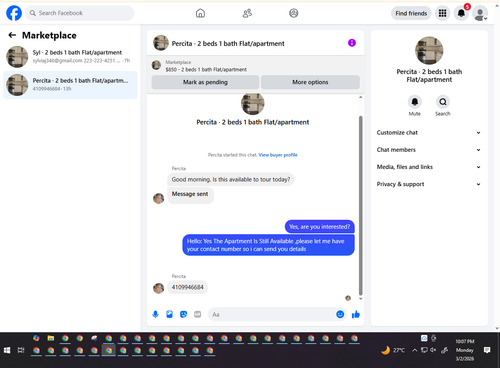This screenshot has height=368, width=500.
Task: Attach a file with the photo icon
Action: pyautogui.click(x=169, y=314)
